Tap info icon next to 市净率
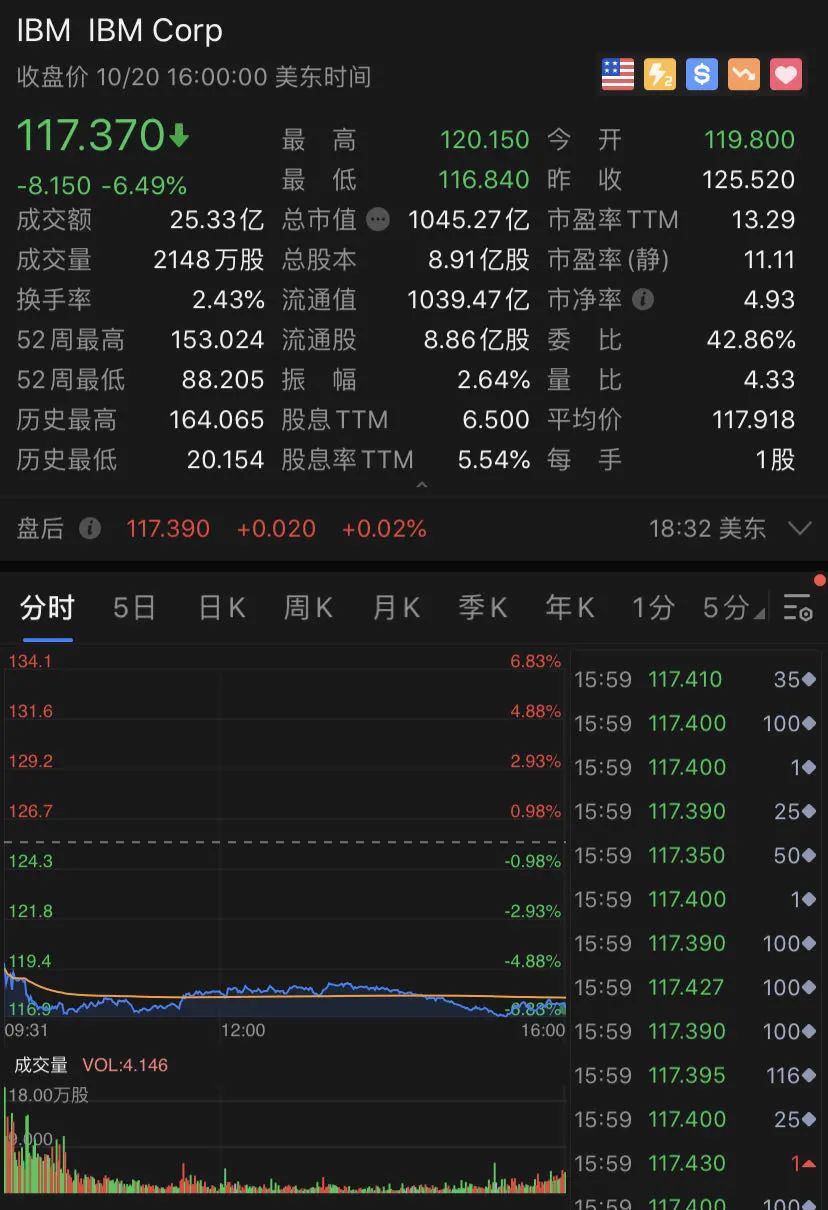The height and width of the screenshot is (1210, 828). (x=643, y=299)
